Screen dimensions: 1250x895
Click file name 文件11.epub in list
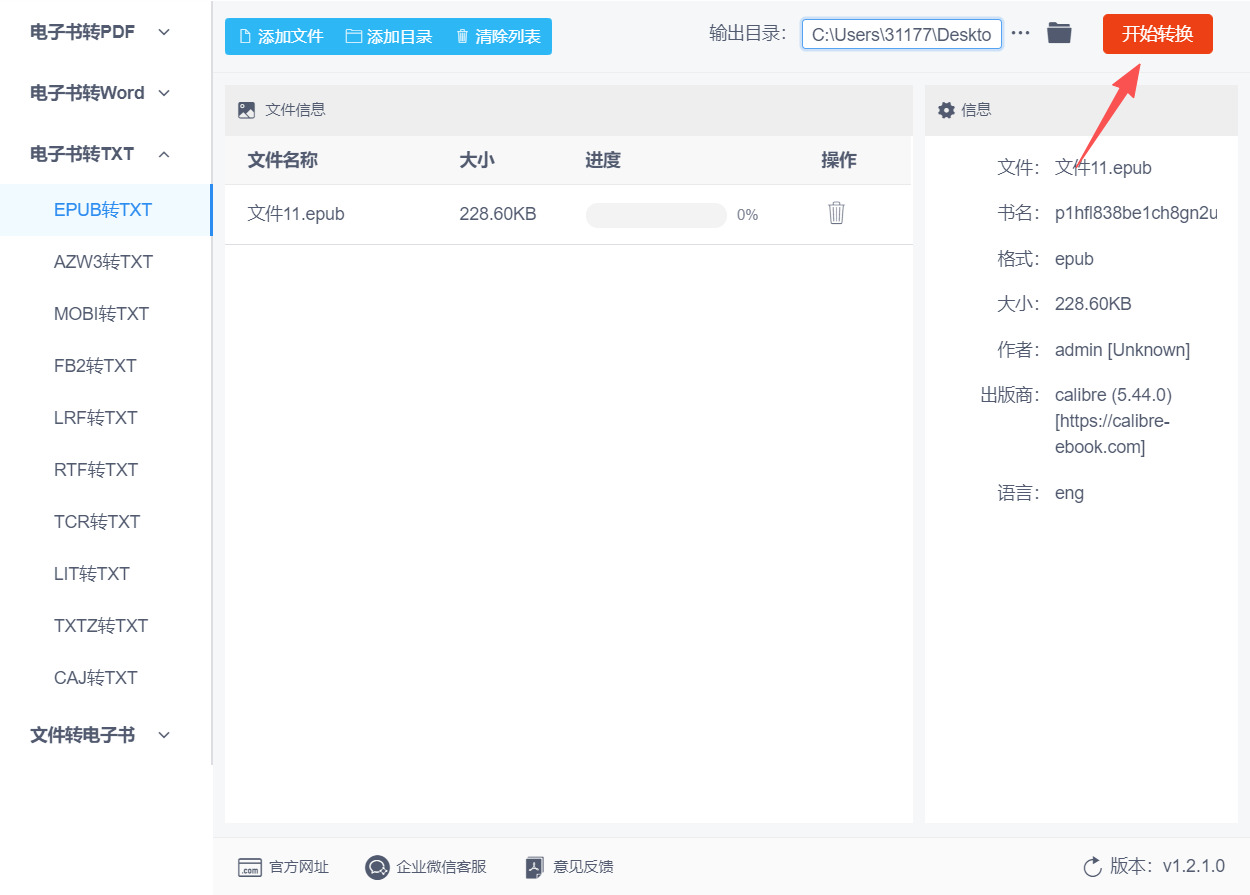(296, 214)
